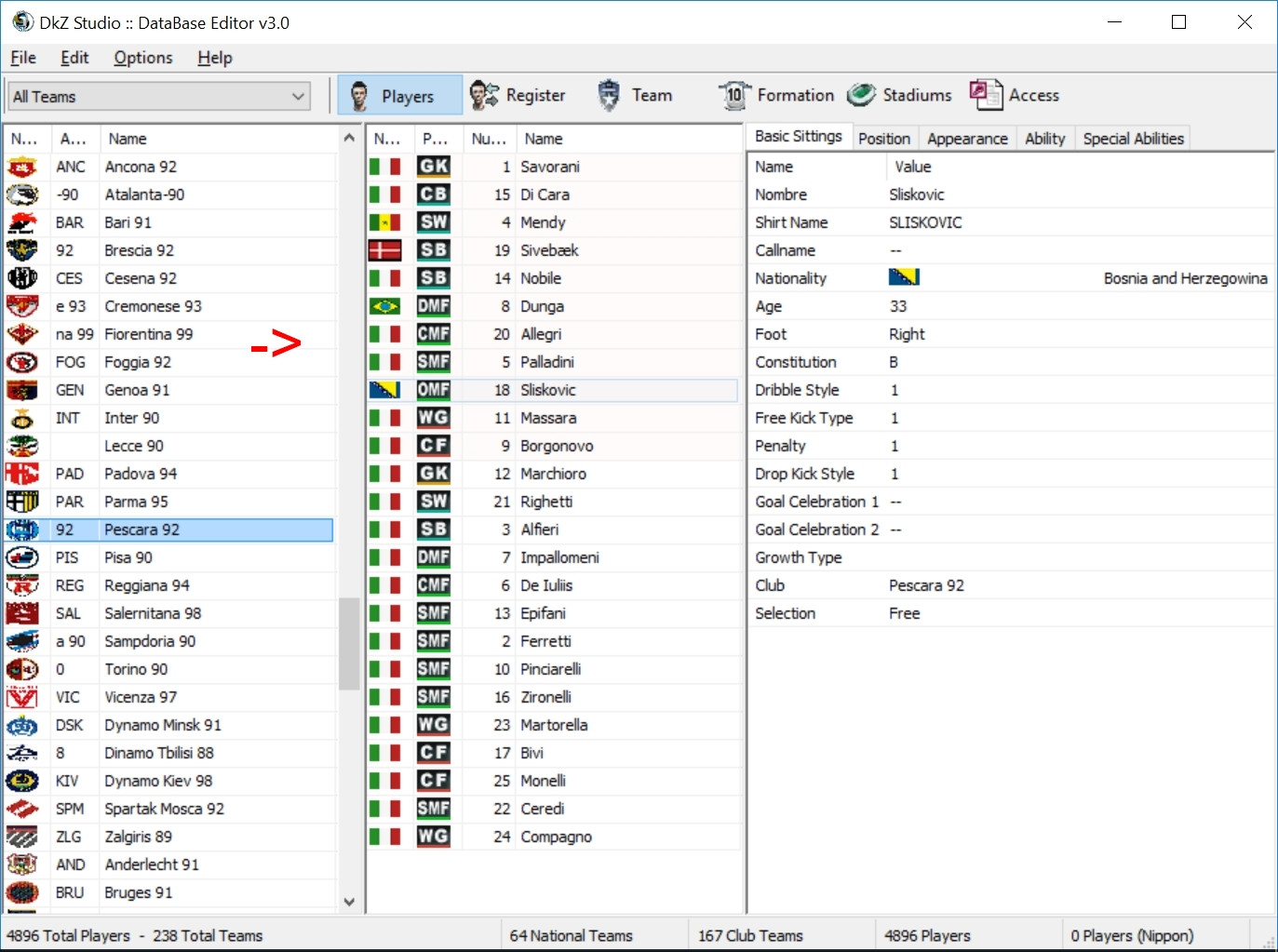Click the team list scroll up arrow
Screen dimensions: 1278x952
click(349, 138)
